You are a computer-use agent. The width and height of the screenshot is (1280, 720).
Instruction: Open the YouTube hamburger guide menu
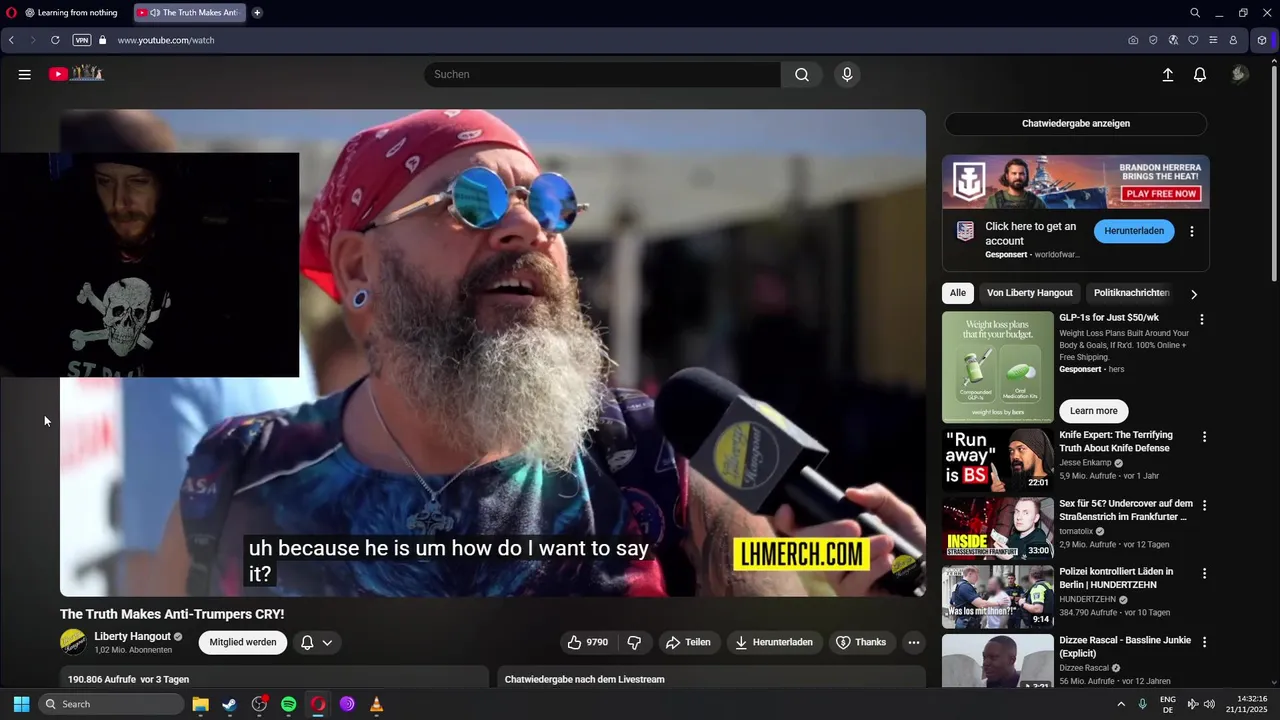click(25, 74)
